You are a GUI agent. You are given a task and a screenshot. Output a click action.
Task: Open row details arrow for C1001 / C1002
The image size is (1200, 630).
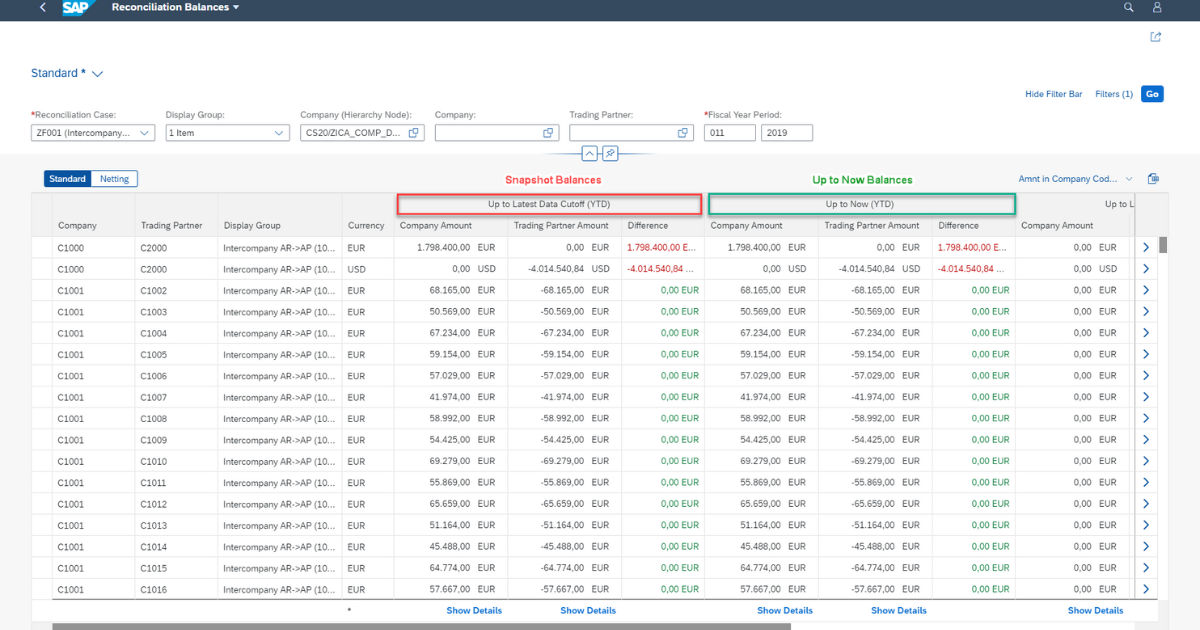point(1145,290)
